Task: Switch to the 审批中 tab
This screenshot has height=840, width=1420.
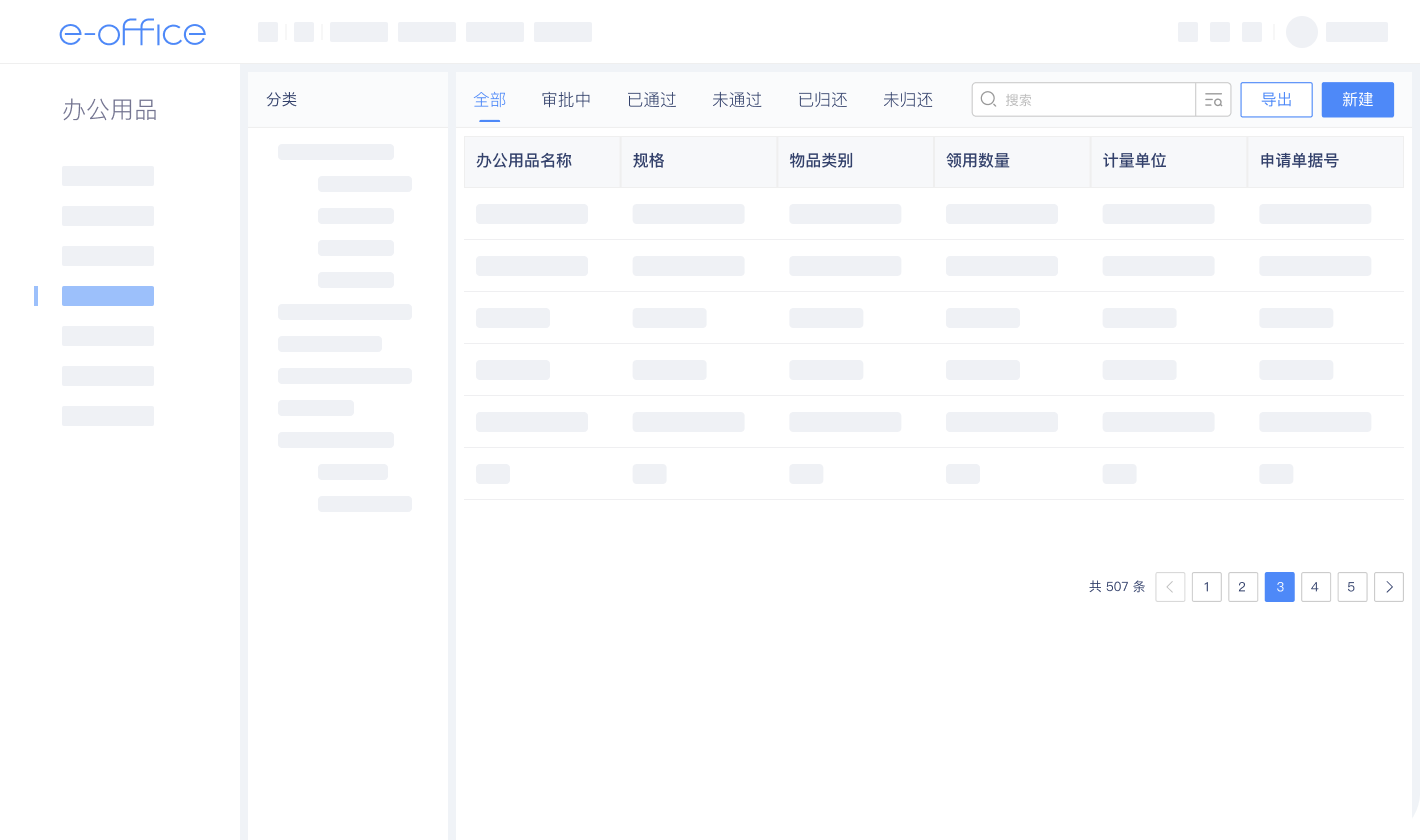Action: coord(566,100)
